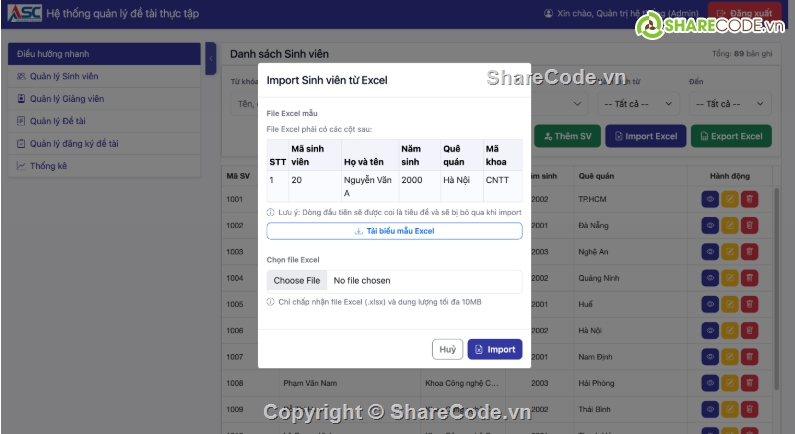The image size is (795, 434).
Task: Click Choose File to select Excel file
Action: tap(297, 281)
